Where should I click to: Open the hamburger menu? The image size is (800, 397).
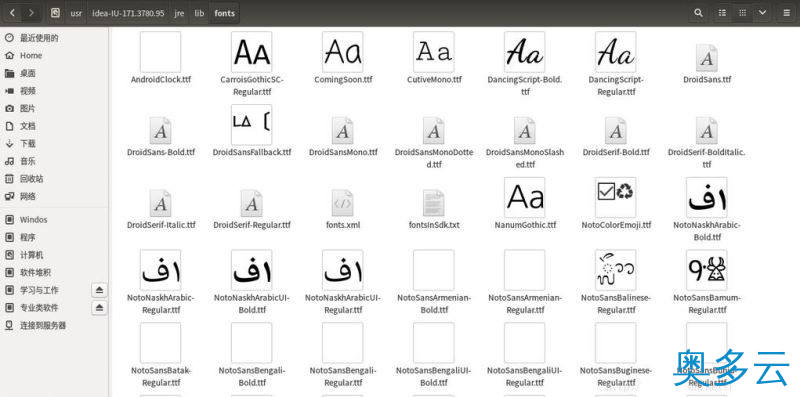(x=786, y=13)
